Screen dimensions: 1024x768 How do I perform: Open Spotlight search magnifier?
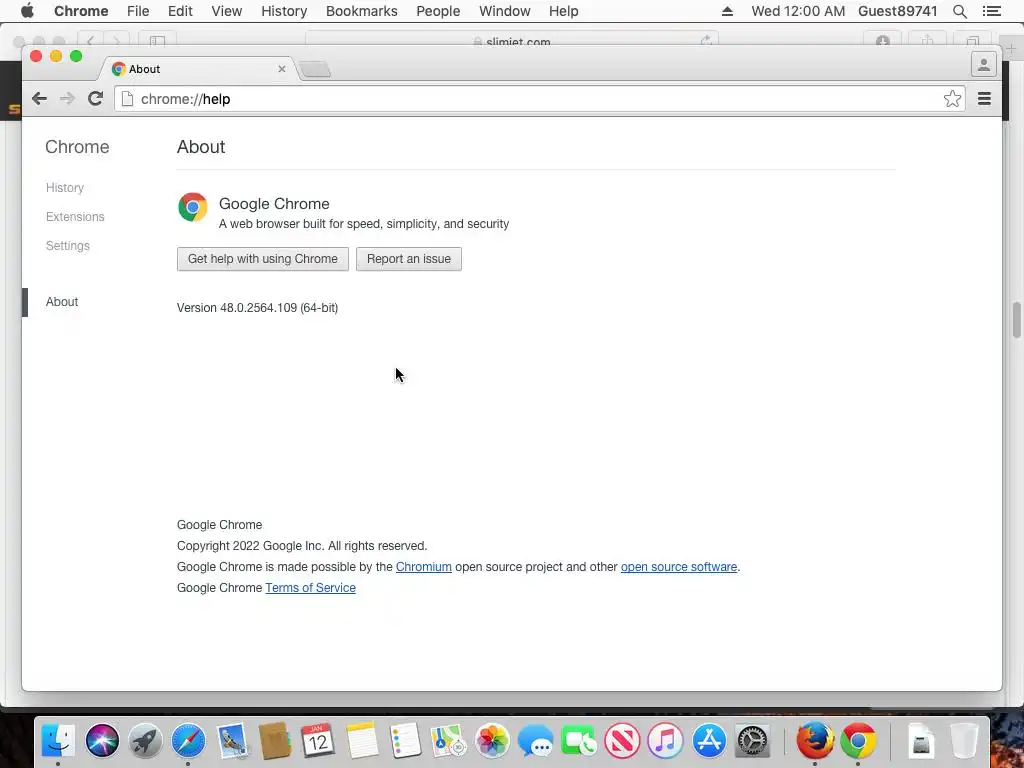(x=960, y=11)
